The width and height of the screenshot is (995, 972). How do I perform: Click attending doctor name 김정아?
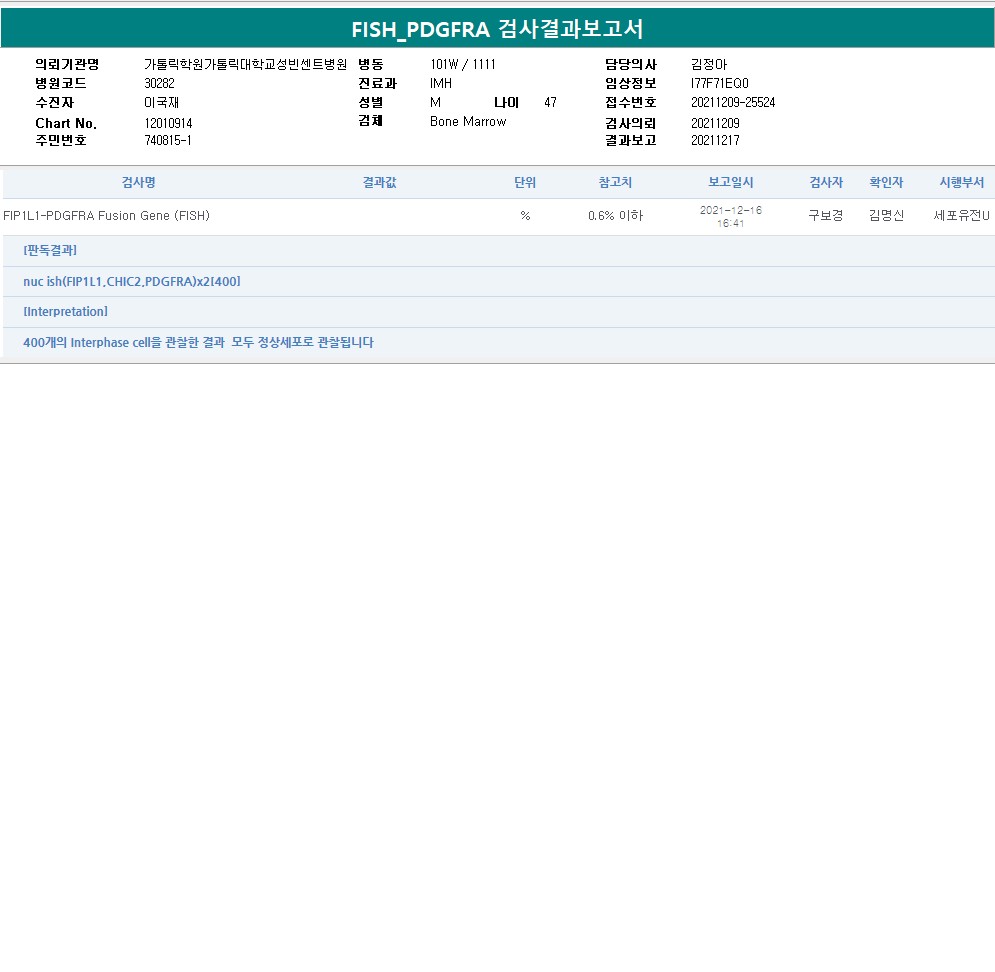pyautogui.click(x=709, y=64)
